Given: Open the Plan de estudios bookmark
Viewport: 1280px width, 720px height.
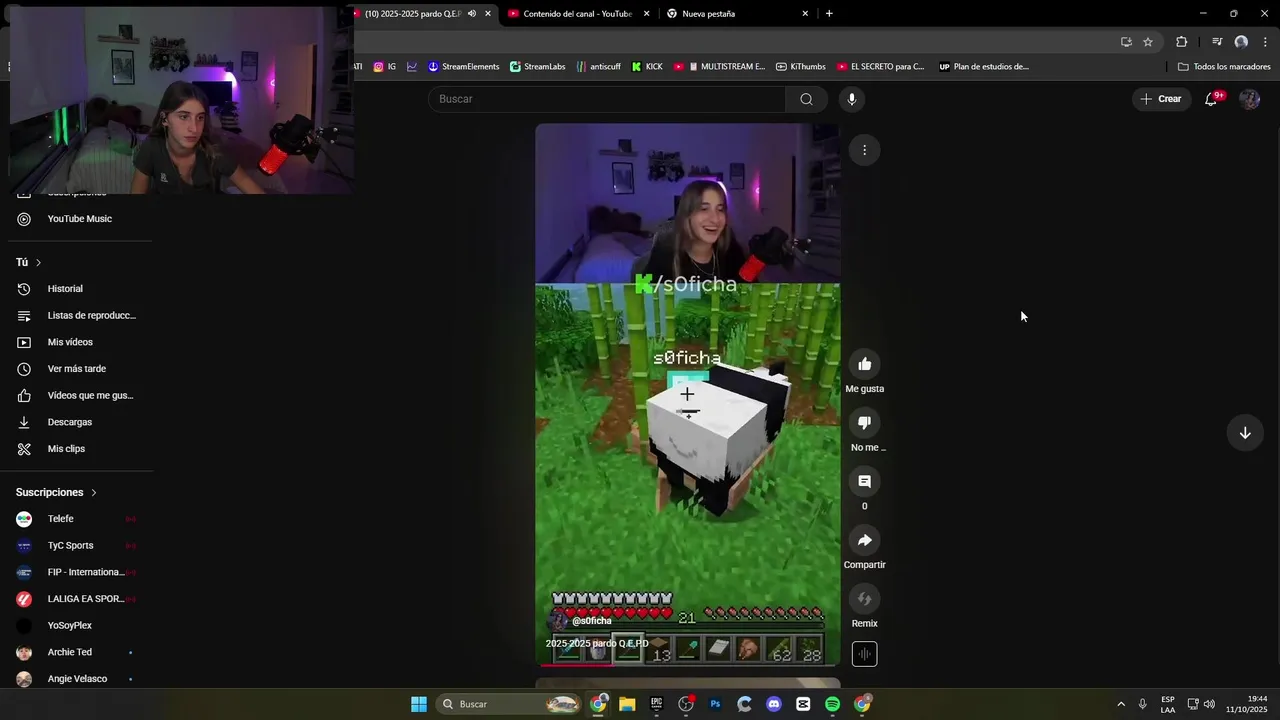Looking at the screenshot, I should pyautogui.click(x=983, y=67).
